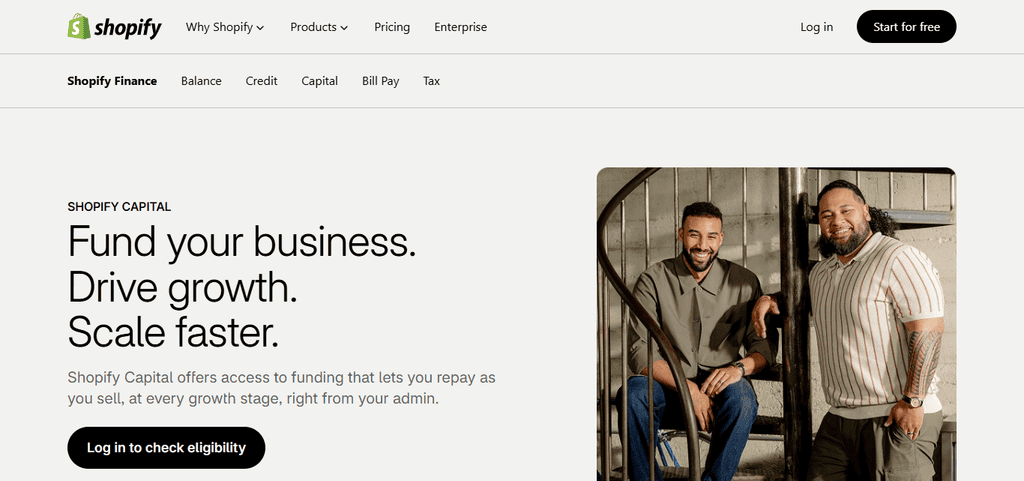Image resolution: width=1024 pixels, height=481 pixels.
Task: Click Log in to check eligibility
Action: tap(166, 448)
